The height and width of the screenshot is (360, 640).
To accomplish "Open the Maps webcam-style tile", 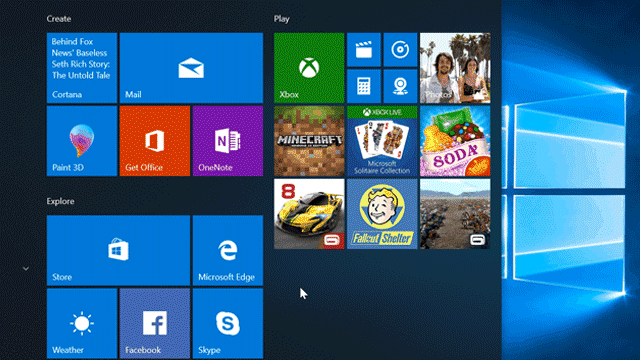I will (400, 86).
